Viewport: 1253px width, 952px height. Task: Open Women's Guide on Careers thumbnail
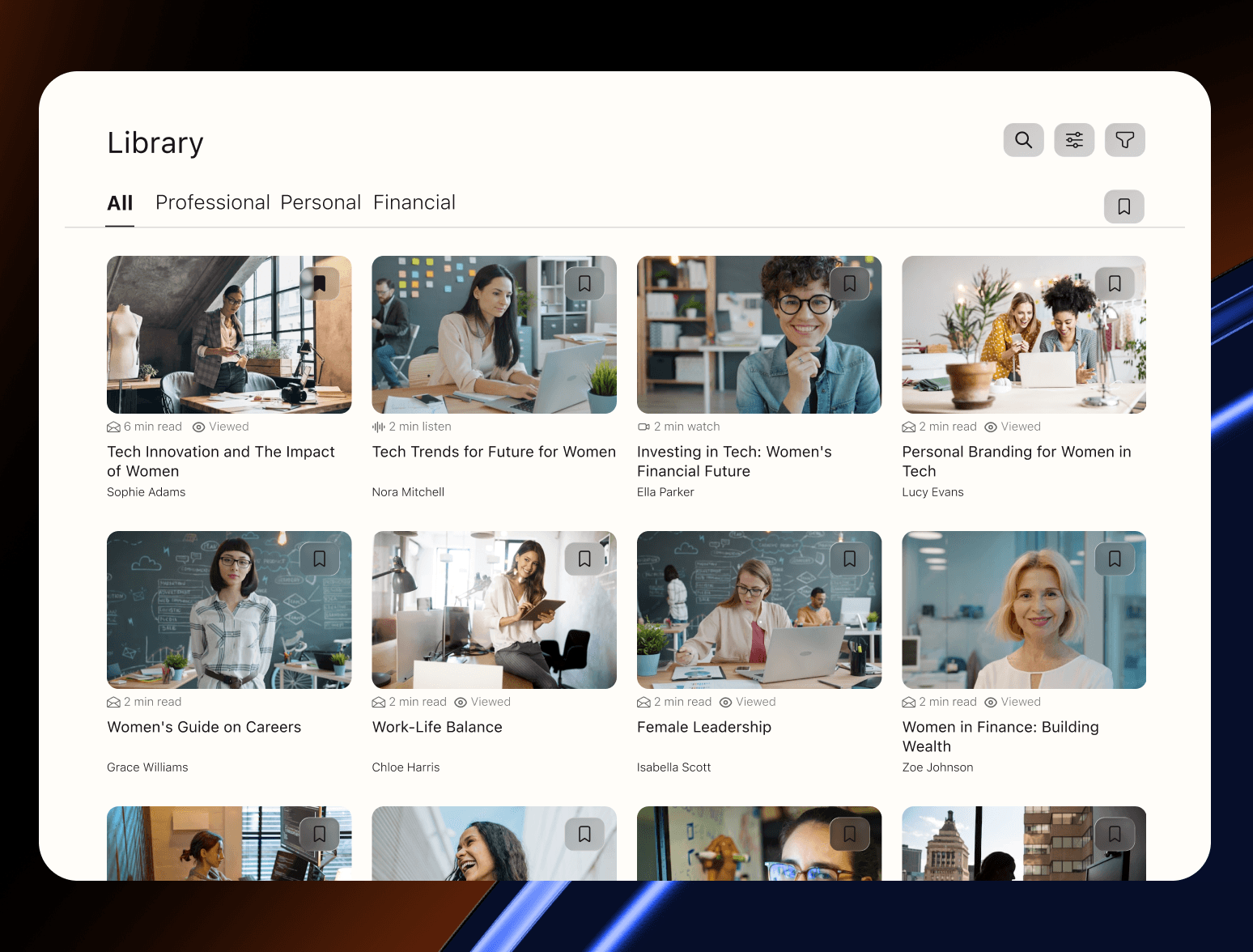click(x=229, y=610)
